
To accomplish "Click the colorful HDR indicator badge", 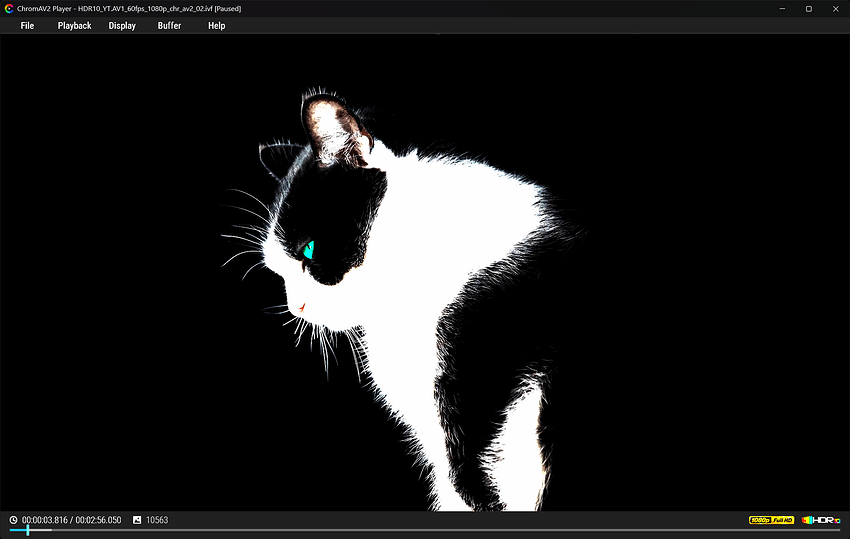I will coord(821,520).
